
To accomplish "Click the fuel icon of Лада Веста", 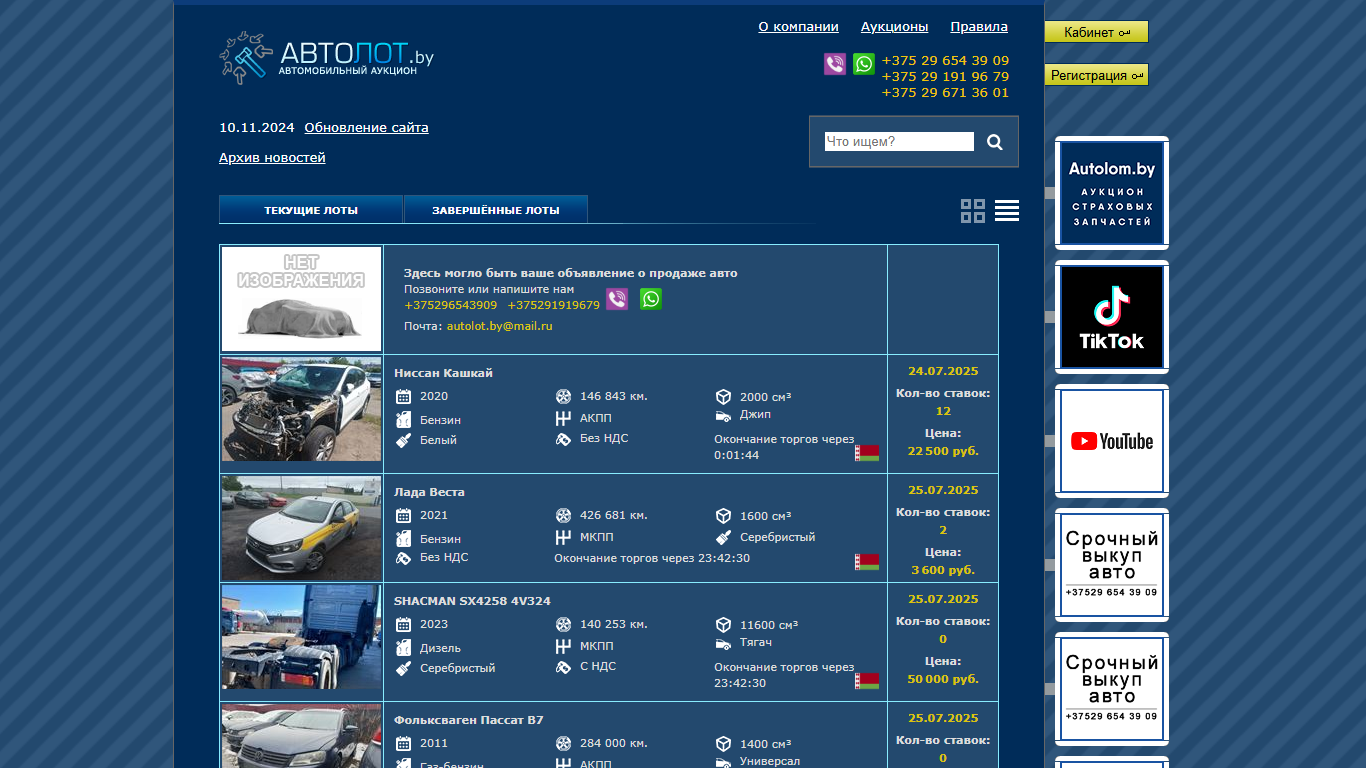I will tap(404, 538).
